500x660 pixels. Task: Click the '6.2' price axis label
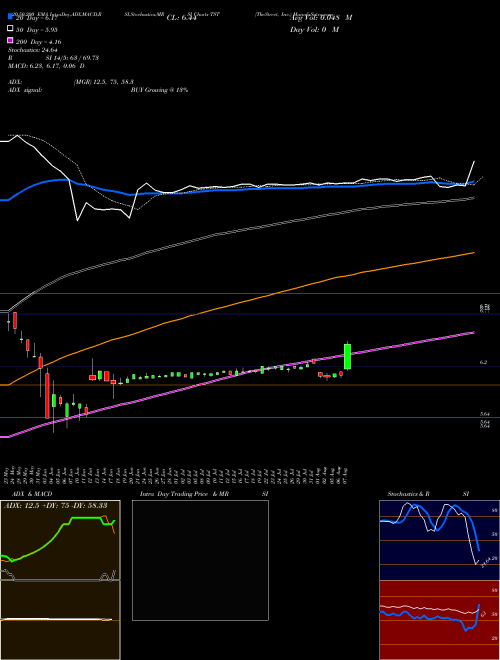coord(484,362)
